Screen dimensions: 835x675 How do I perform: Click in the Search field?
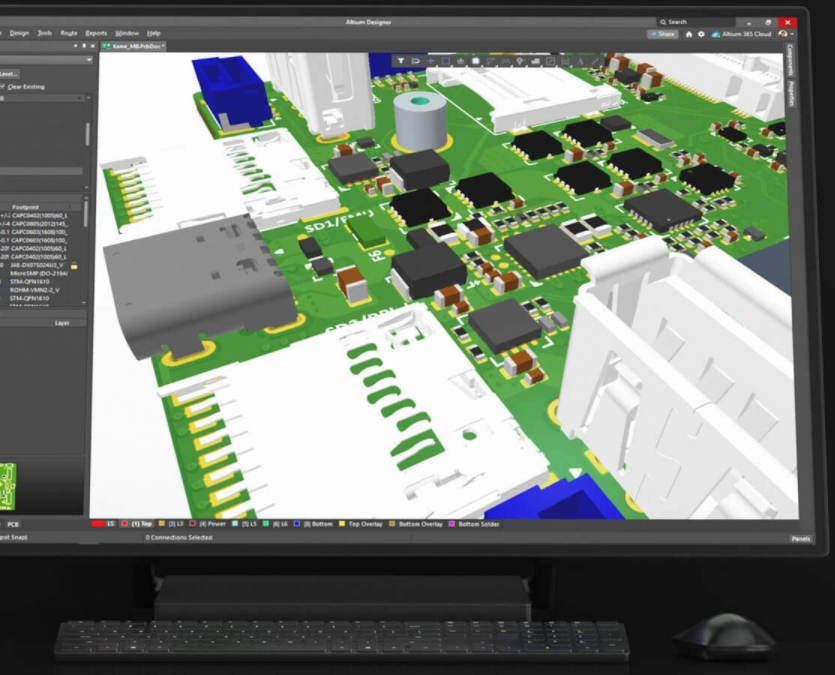(x=695, y=22)
